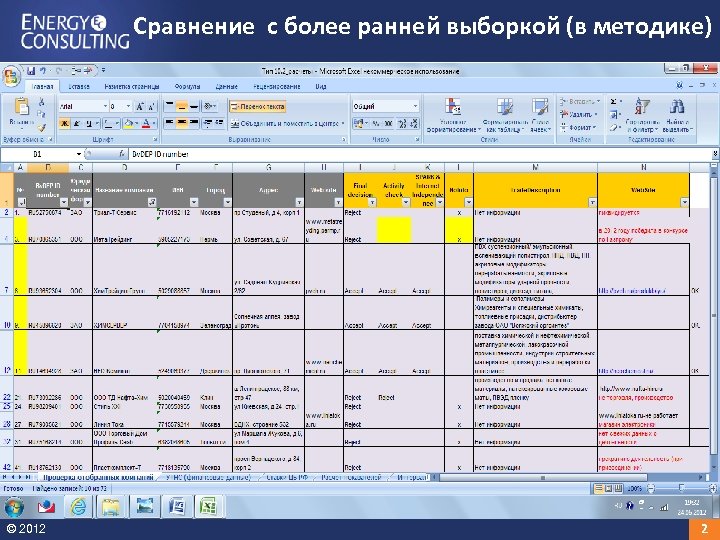Click the fx insert function icon

[x=122, y=154]
